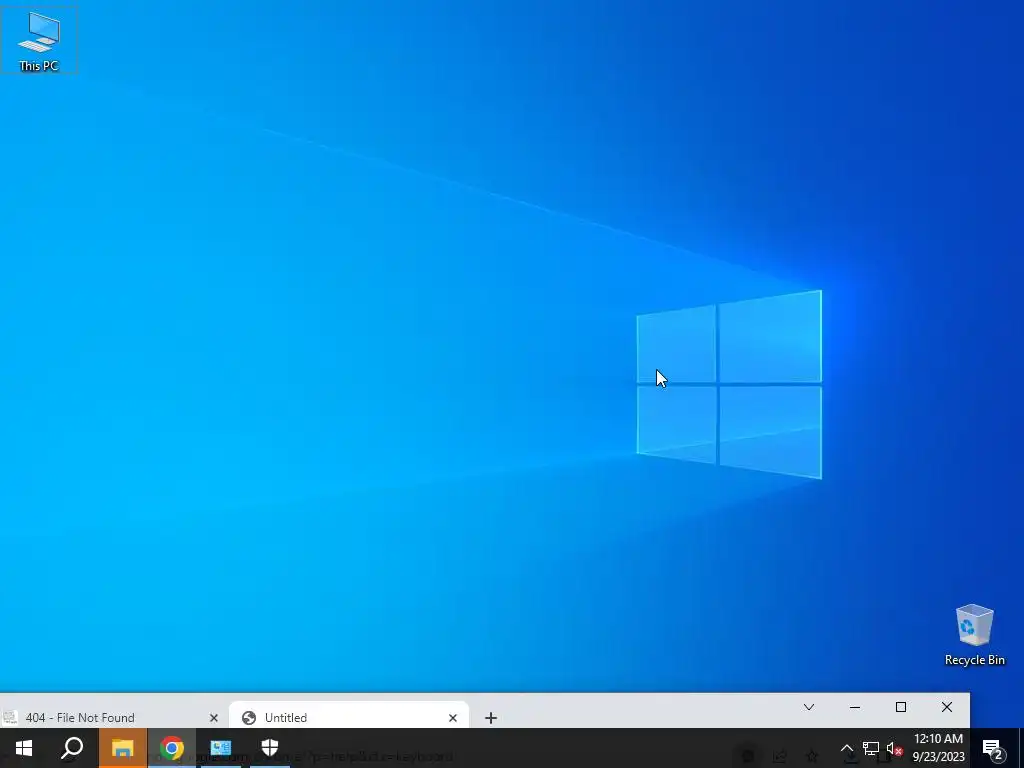
Task: Select the This PC desktop icon
Action: [x=39, y=40]
